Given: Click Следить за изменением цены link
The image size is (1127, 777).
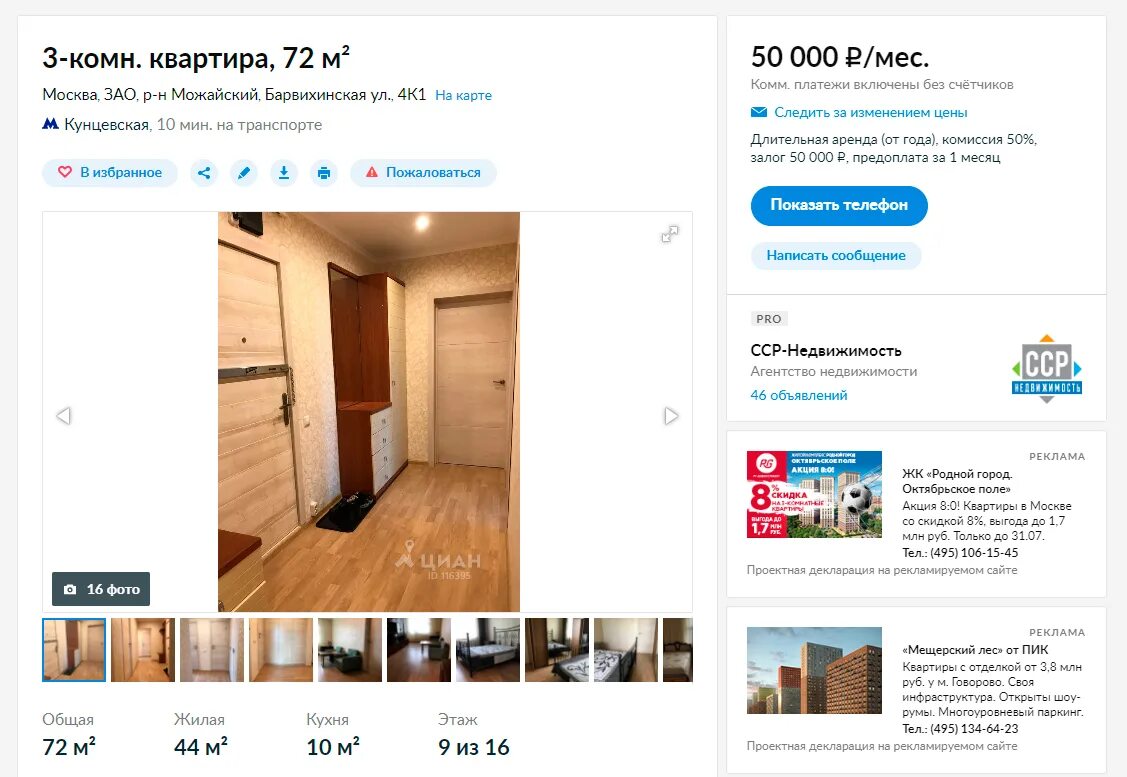Looking at the screenshot, I should point(870,112).
